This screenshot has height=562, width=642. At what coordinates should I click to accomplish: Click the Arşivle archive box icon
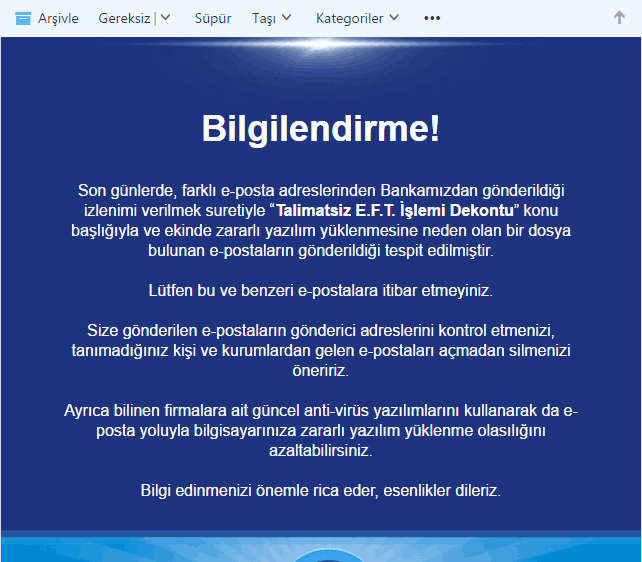(23, 18)
